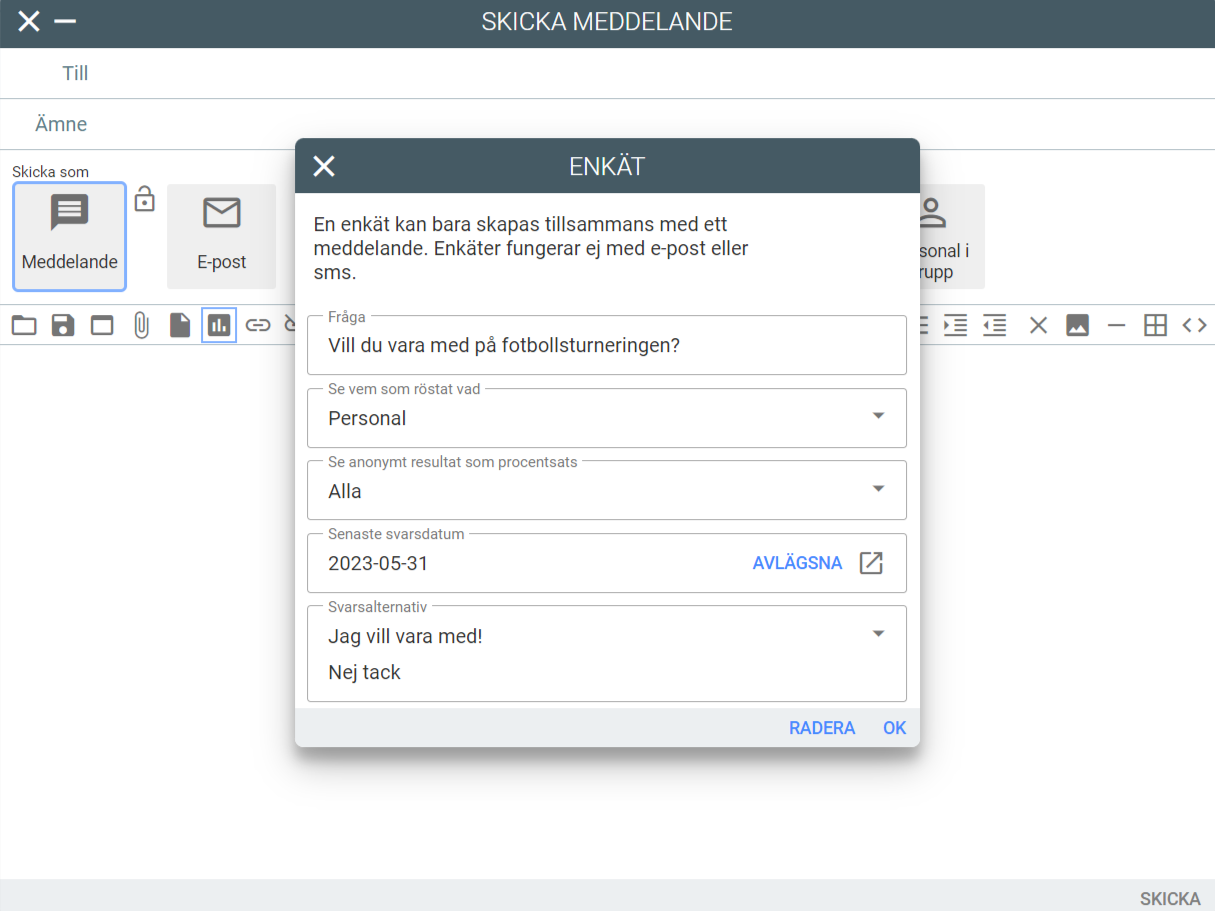Click the insert table grid icon
Screen dimensions: 1215x911
1155,325
